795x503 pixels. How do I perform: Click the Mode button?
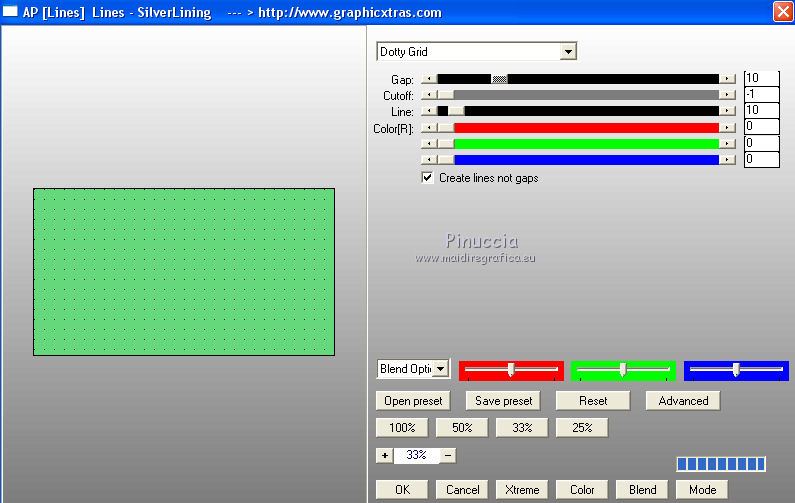[x=702, y=489]
